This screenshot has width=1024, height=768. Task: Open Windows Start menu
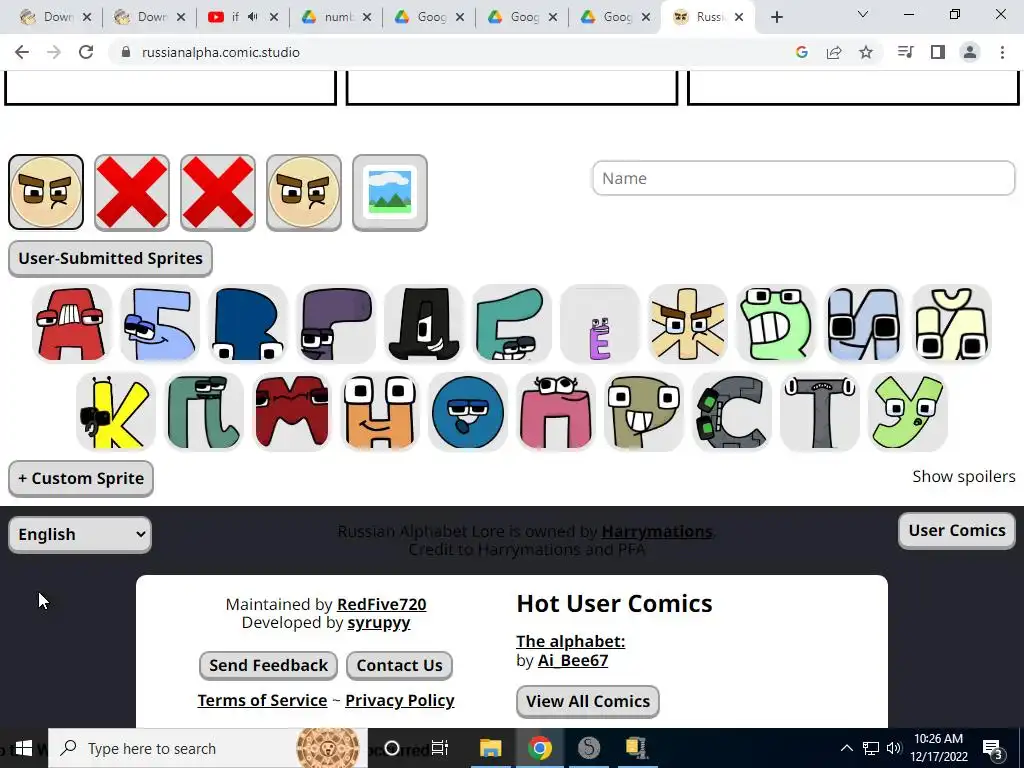tap(24, 748)
